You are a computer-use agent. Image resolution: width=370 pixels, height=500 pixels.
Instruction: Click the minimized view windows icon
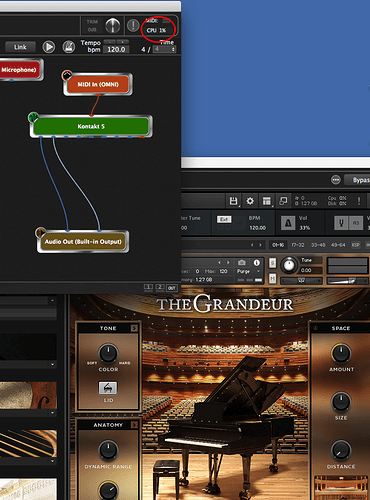point(283,201)
